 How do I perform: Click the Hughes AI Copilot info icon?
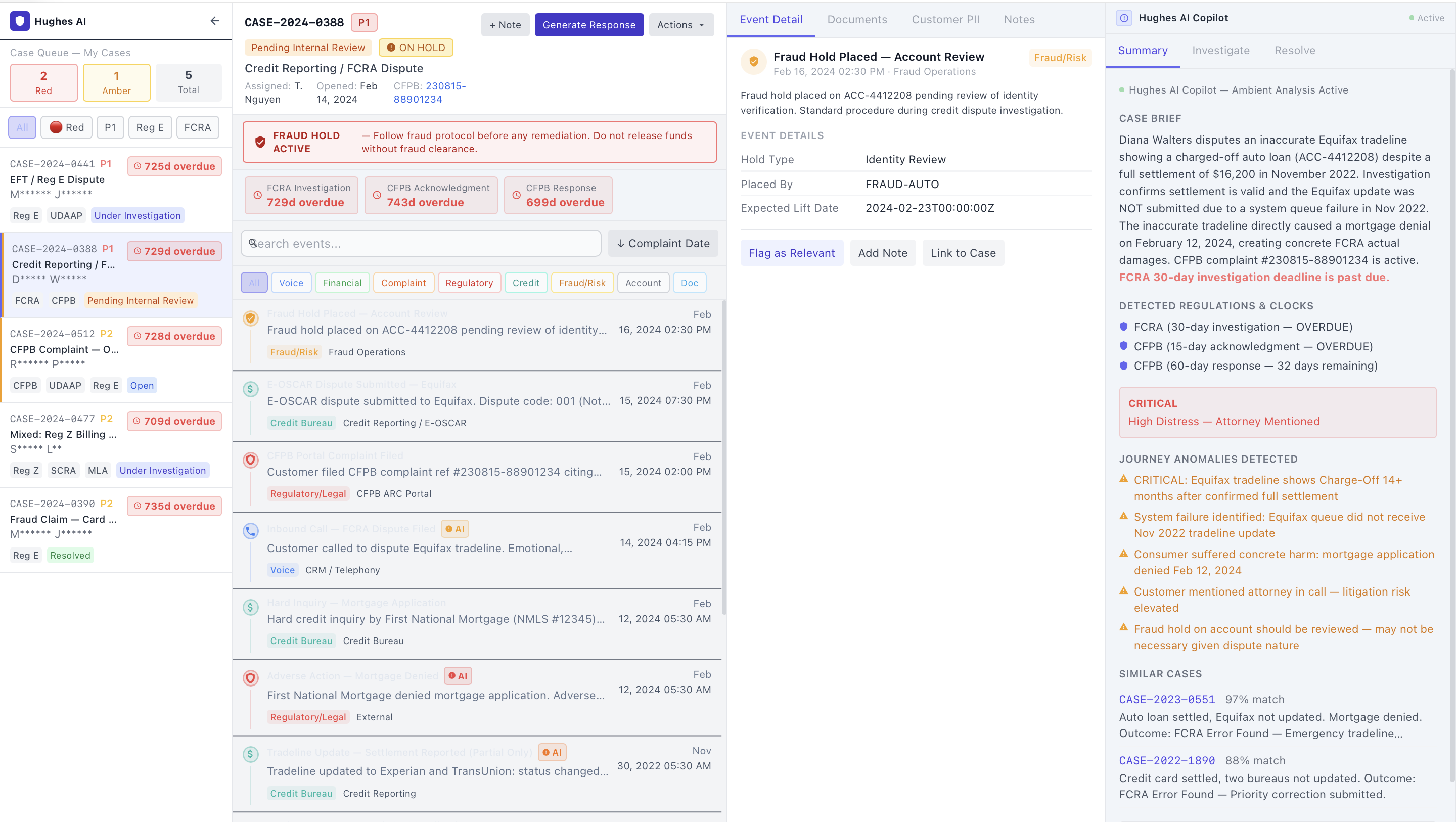(x=1124, y=18)
